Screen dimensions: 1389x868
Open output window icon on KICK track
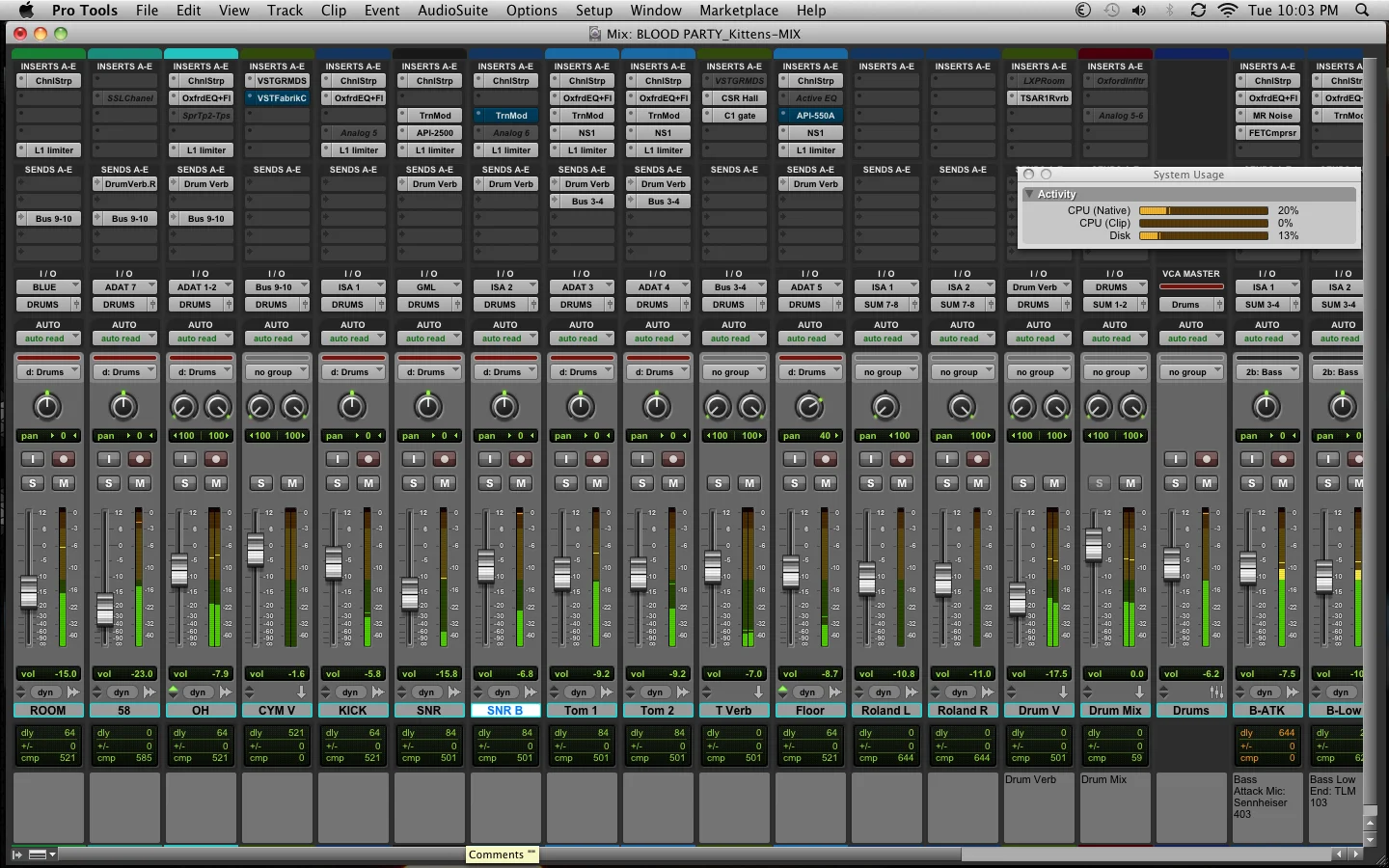[378, 692]
